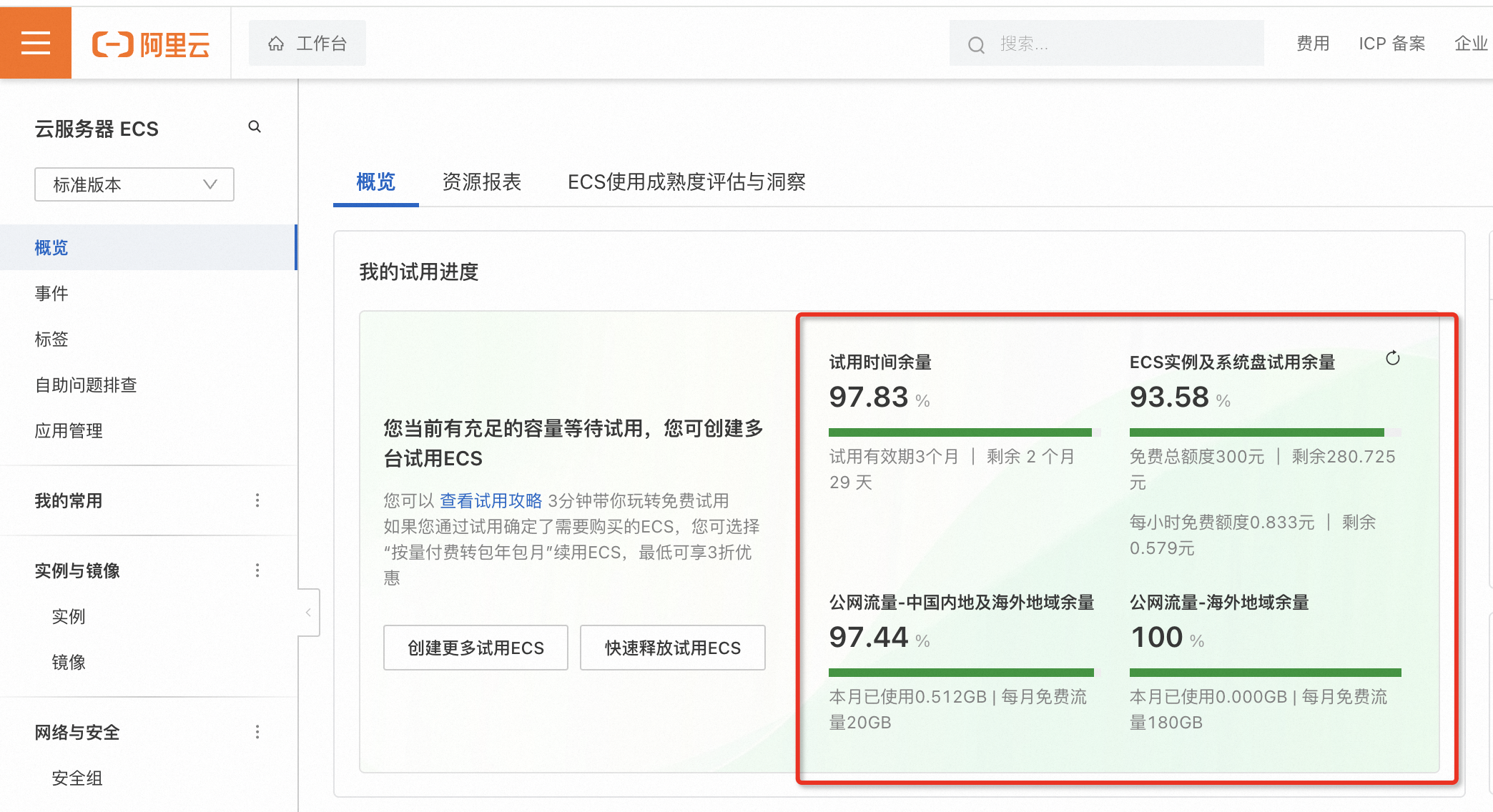The width and height of the screenshot is (1493, 812).
Task: Expand the 我的常用 section
Action: click(x=69, y=500)
